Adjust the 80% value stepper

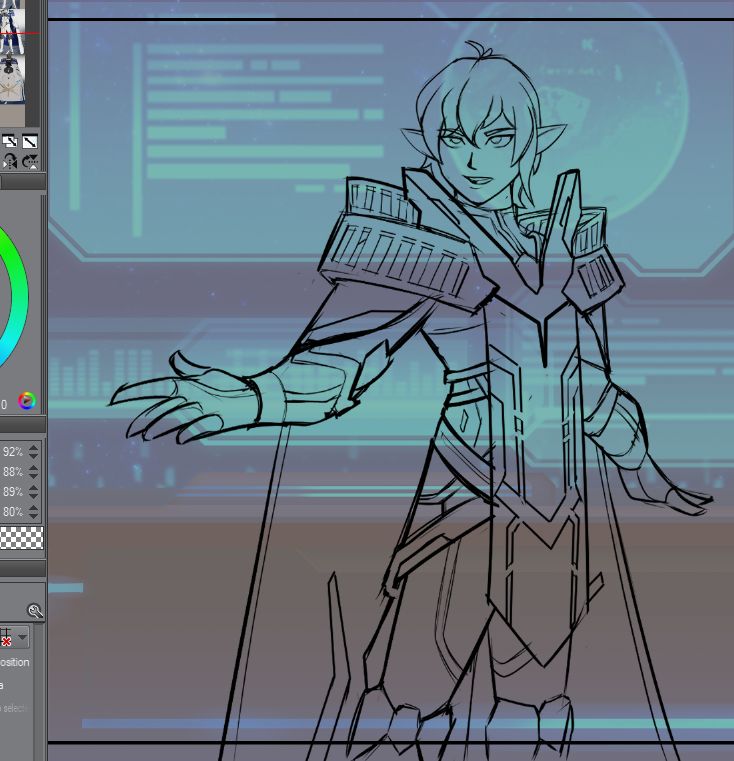pos(33,512)
